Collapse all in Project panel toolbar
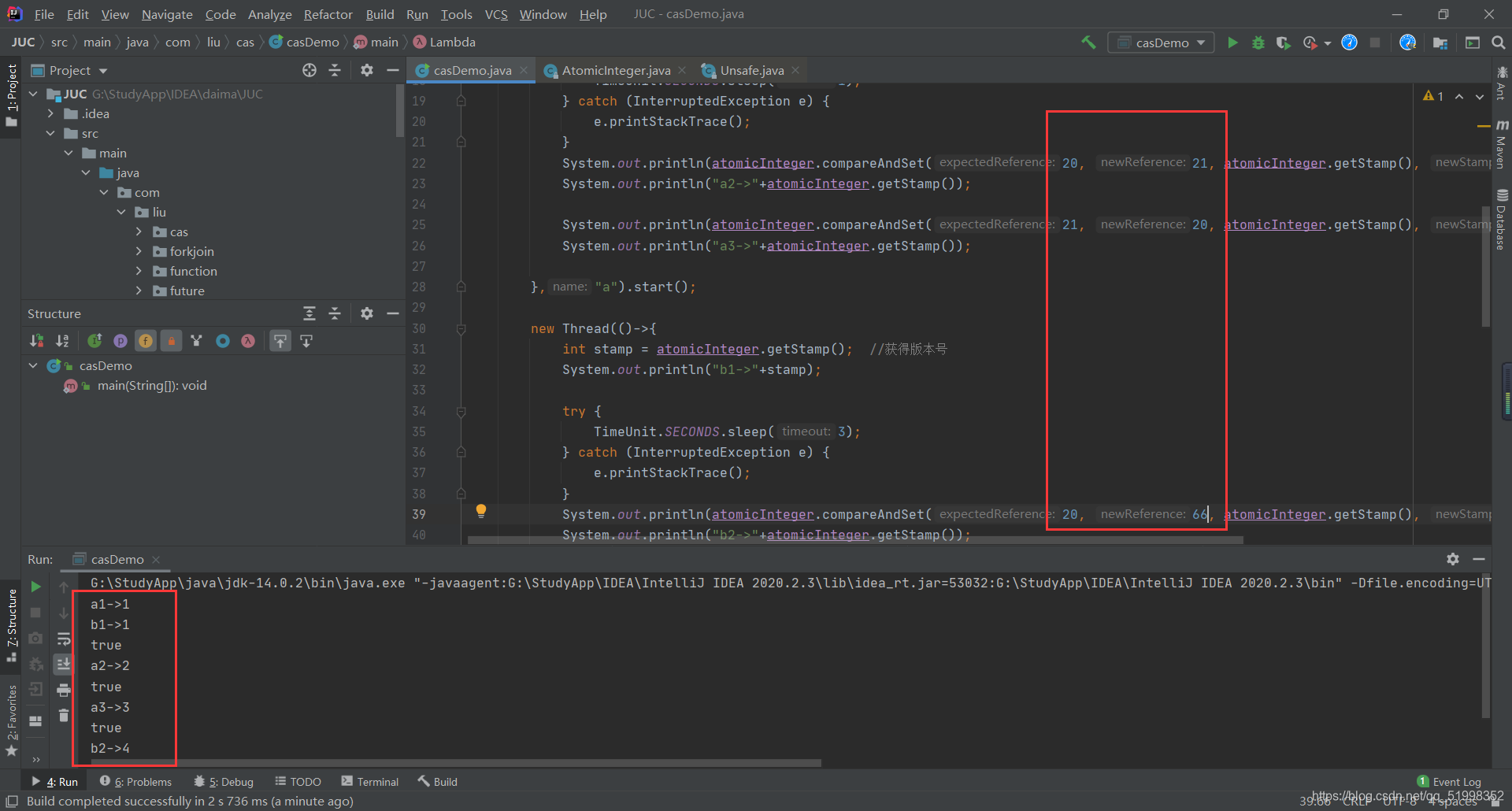Screen dimensions: 1512x811 click(335, 70)
